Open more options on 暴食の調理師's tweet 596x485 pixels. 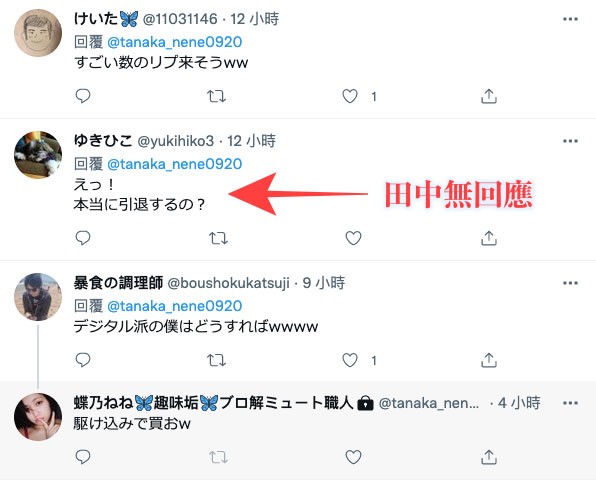570,283
